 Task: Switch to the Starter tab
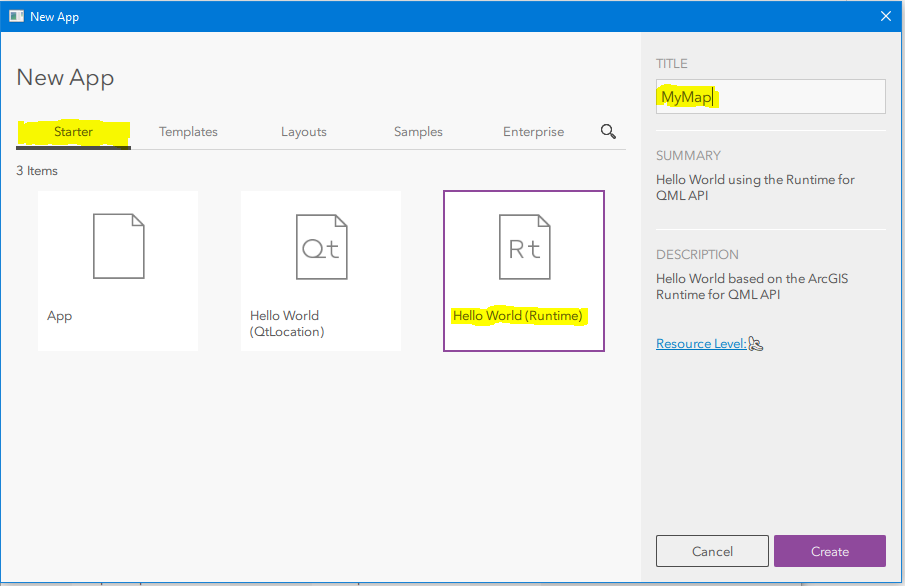pyautogui.click(x=73, y=132)
